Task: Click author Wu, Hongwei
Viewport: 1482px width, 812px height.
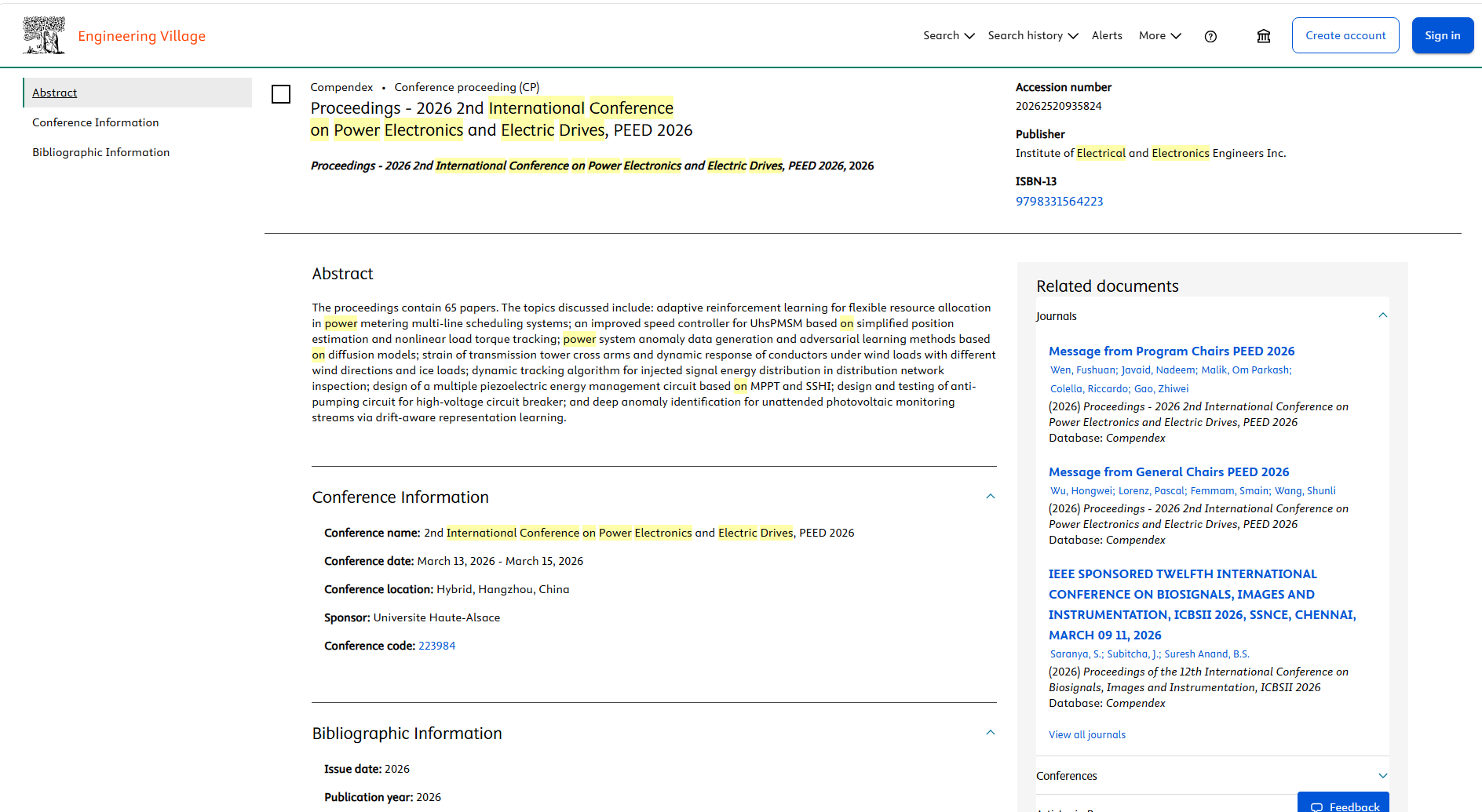Action: click(x=1081, y=491)
